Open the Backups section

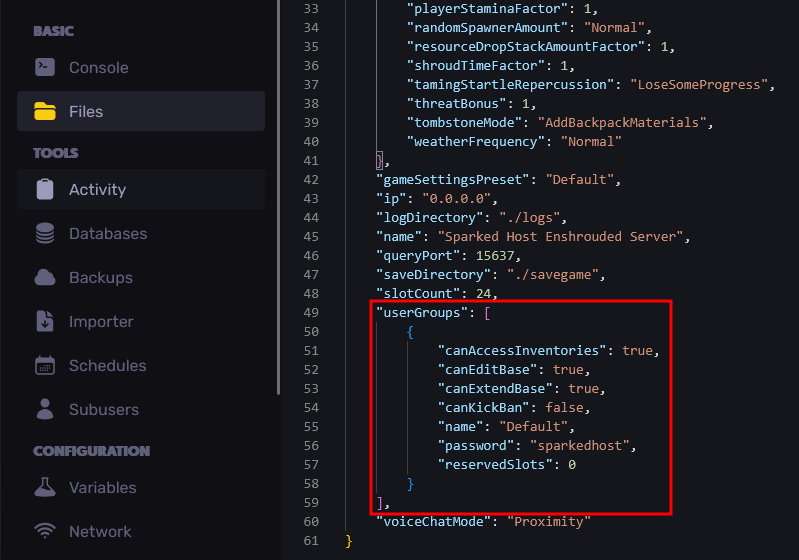click(x=141, y=277)
